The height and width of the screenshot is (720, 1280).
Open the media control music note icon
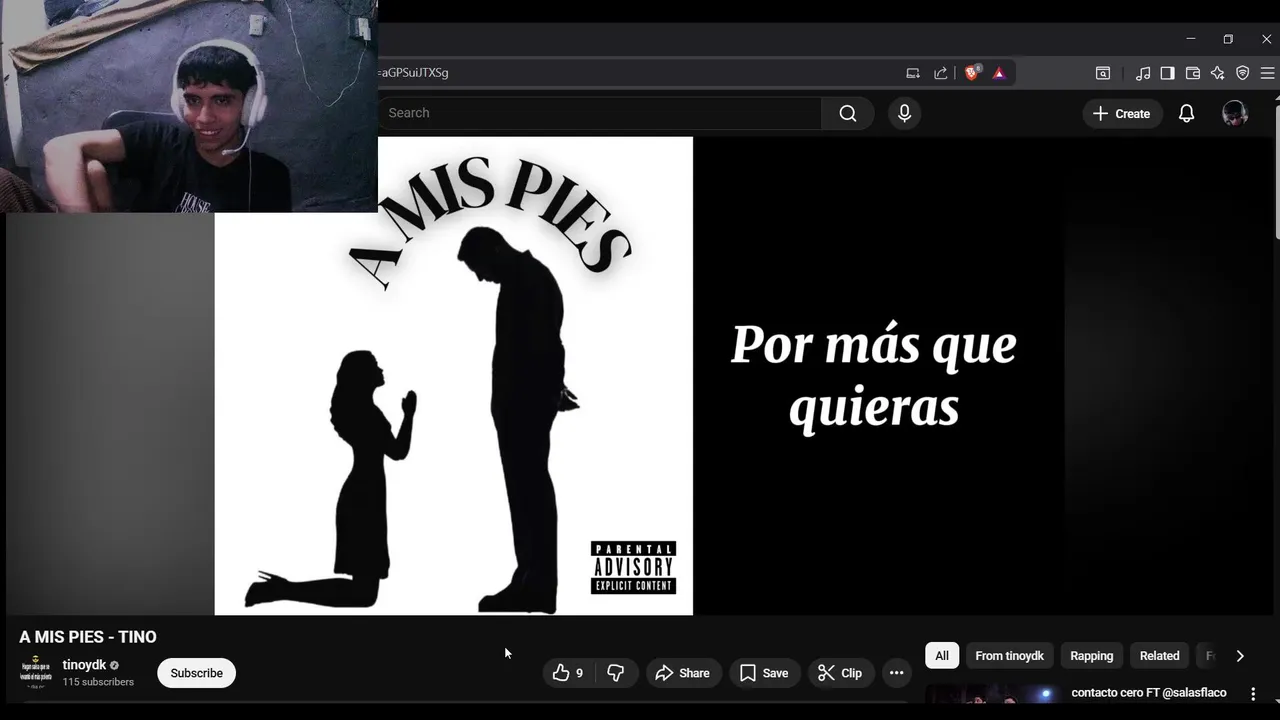pyautogui.click(x=1142, y=73)
